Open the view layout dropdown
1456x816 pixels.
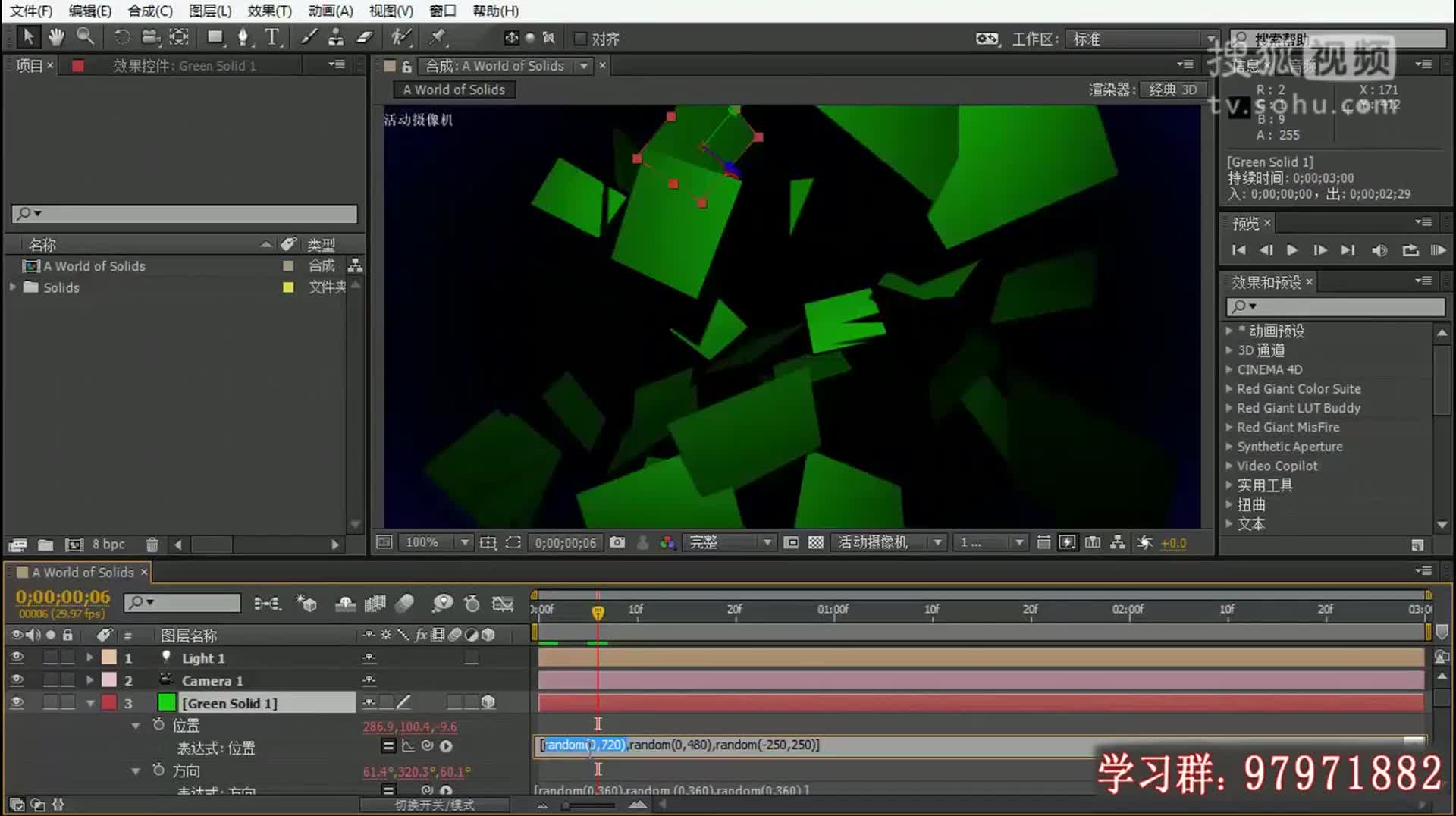pos(990,542)
